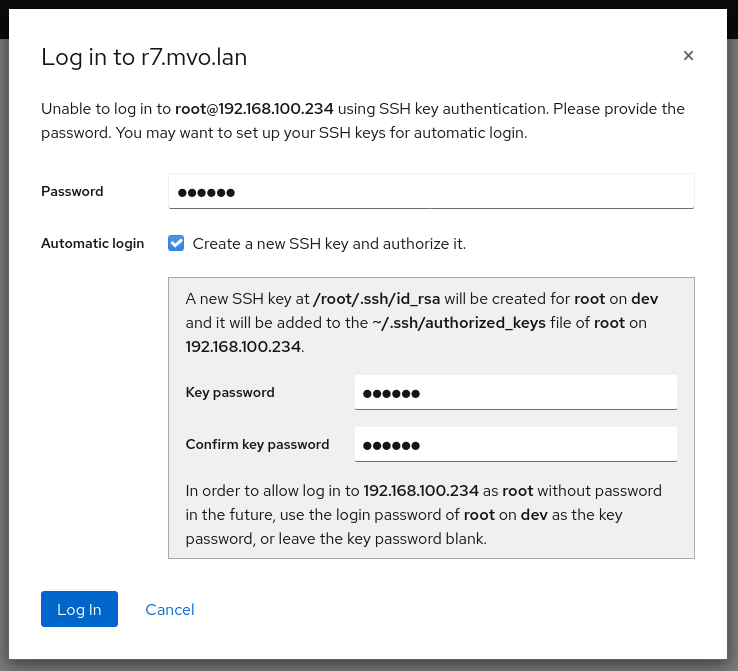Click the "Log in to r7.mvo.lan" title
Screen dimensions: 738x671
tap(144, 57)
